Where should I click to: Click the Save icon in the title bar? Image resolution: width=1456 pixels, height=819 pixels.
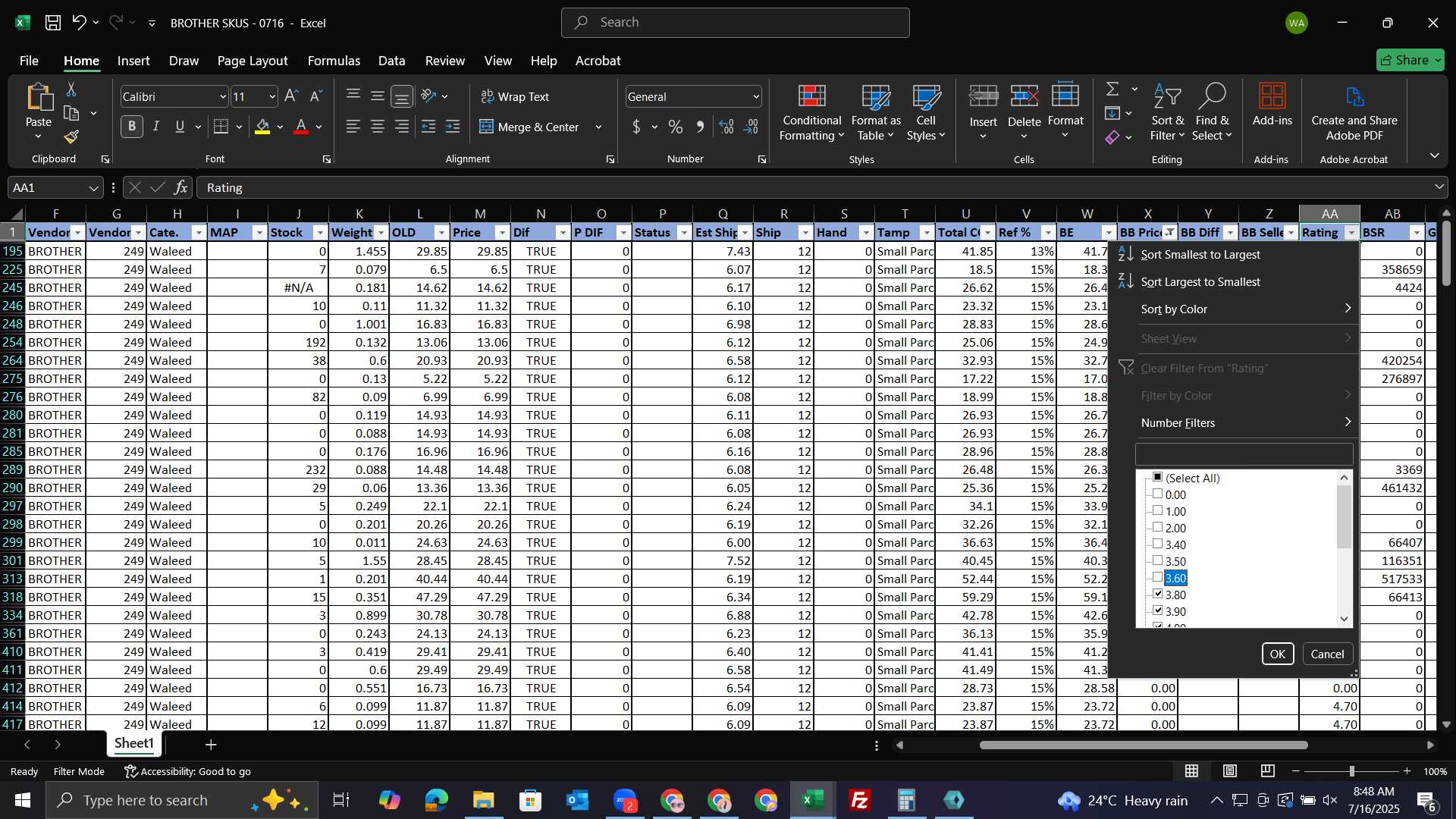[x=52, y=23]
